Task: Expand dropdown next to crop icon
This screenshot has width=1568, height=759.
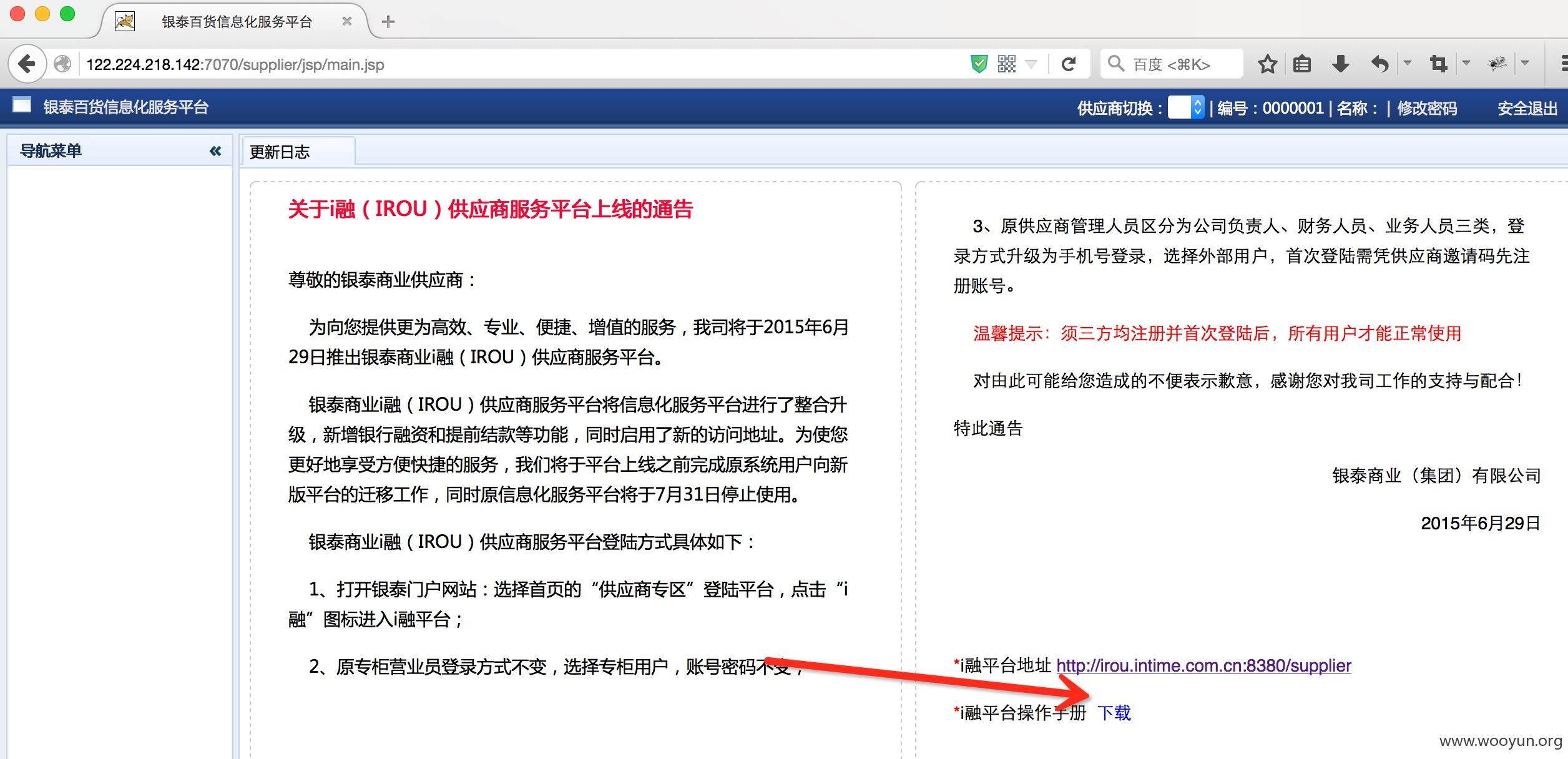Action: click(1466, 63)
